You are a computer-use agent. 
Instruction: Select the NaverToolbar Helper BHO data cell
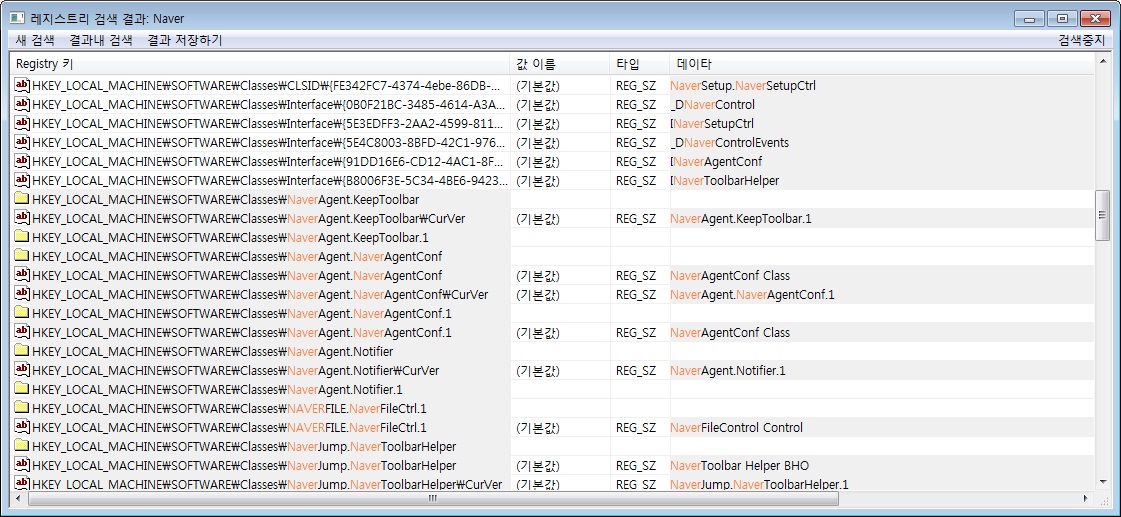[x=740, y=466]
